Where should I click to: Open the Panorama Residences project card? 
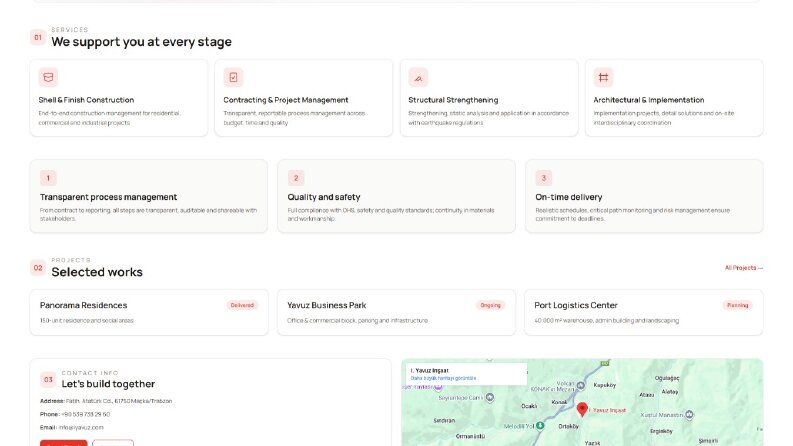(x=149, y=313)
